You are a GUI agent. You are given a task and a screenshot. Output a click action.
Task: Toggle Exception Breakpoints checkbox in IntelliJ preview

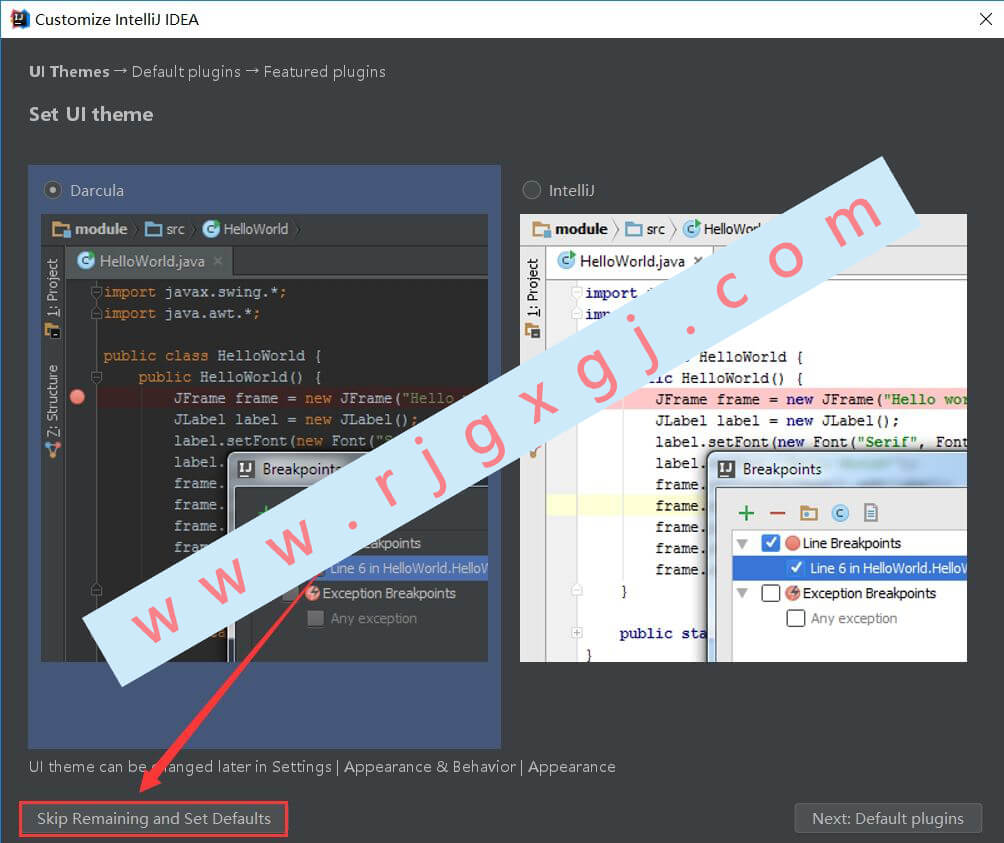[x=770, y=593]
